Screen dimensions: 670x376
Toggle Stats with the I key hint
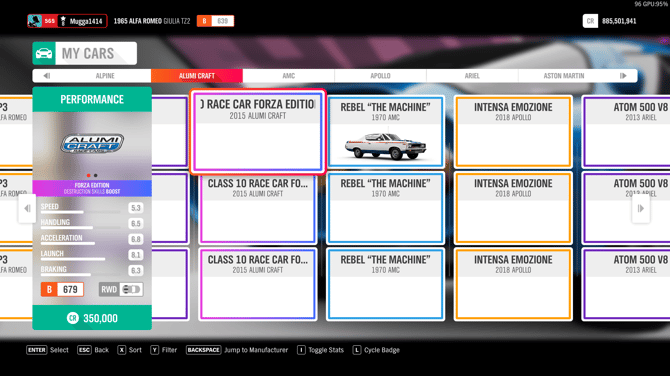(301, 350)
